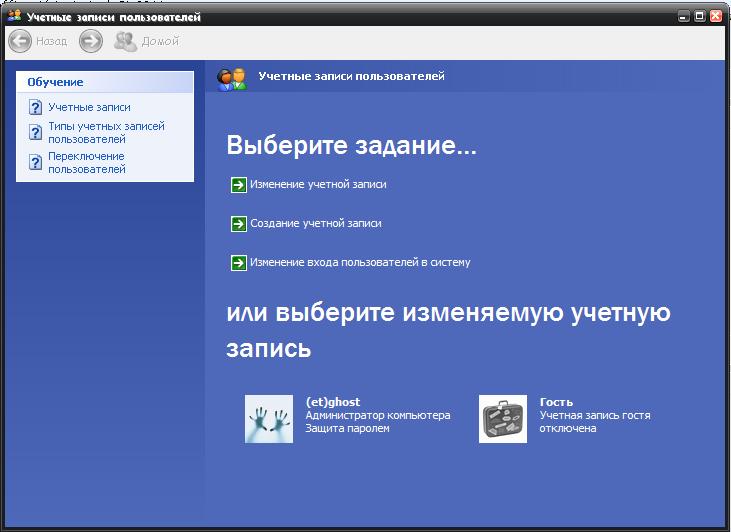This screenshot has height=532, width=731.
Task: Click the (et)ghost account picture with hands
Action: coord(269,419)
